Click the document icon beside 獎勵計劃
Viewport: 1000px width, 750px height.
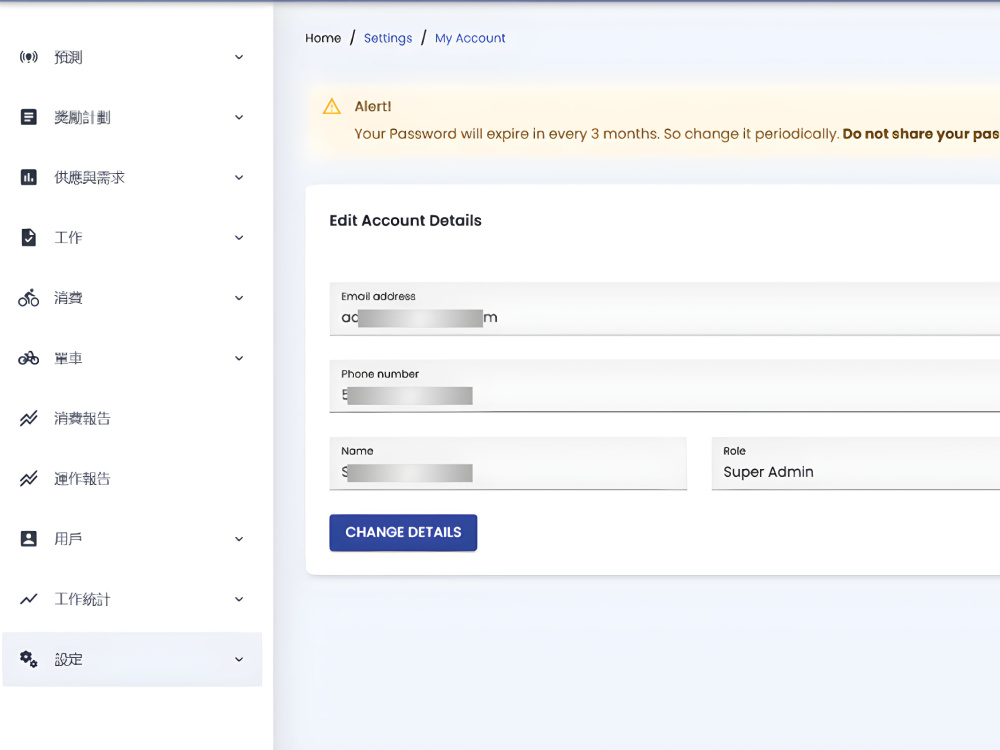(29, 117)
